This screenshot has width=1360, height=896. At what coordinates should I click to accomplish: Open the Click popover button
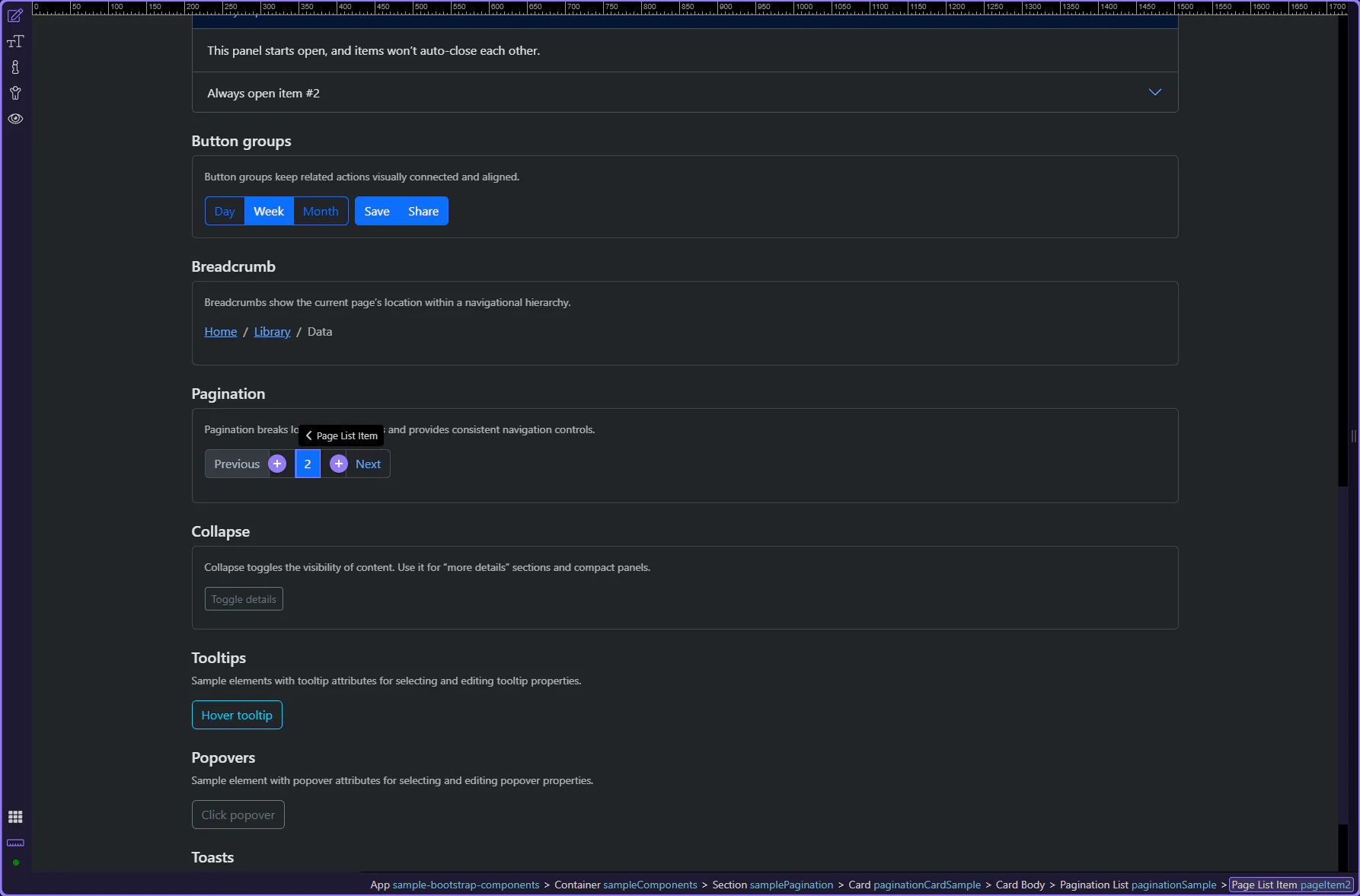point(238,815)
